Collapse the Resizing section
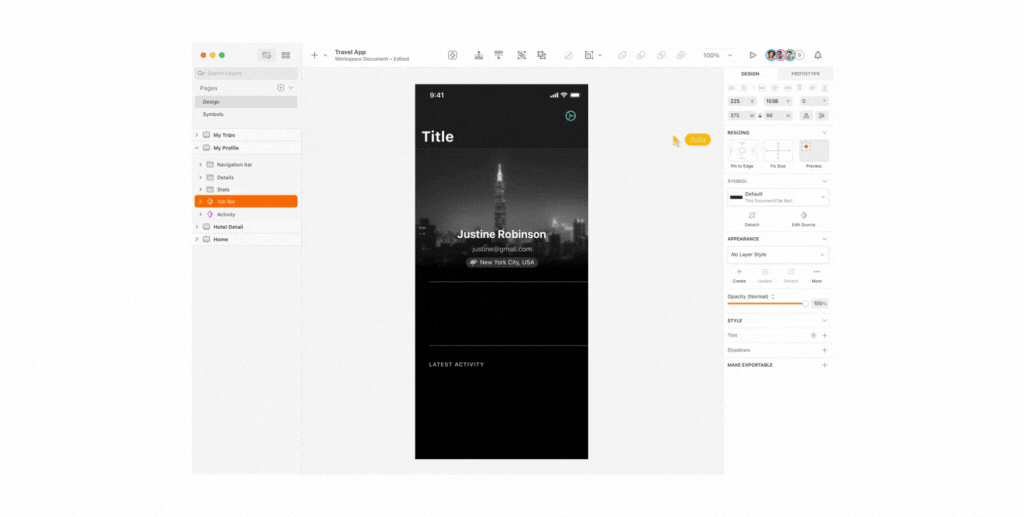The width and height of the screenshot is (1024, 517). pyautogui.click(x=824, y=133)
